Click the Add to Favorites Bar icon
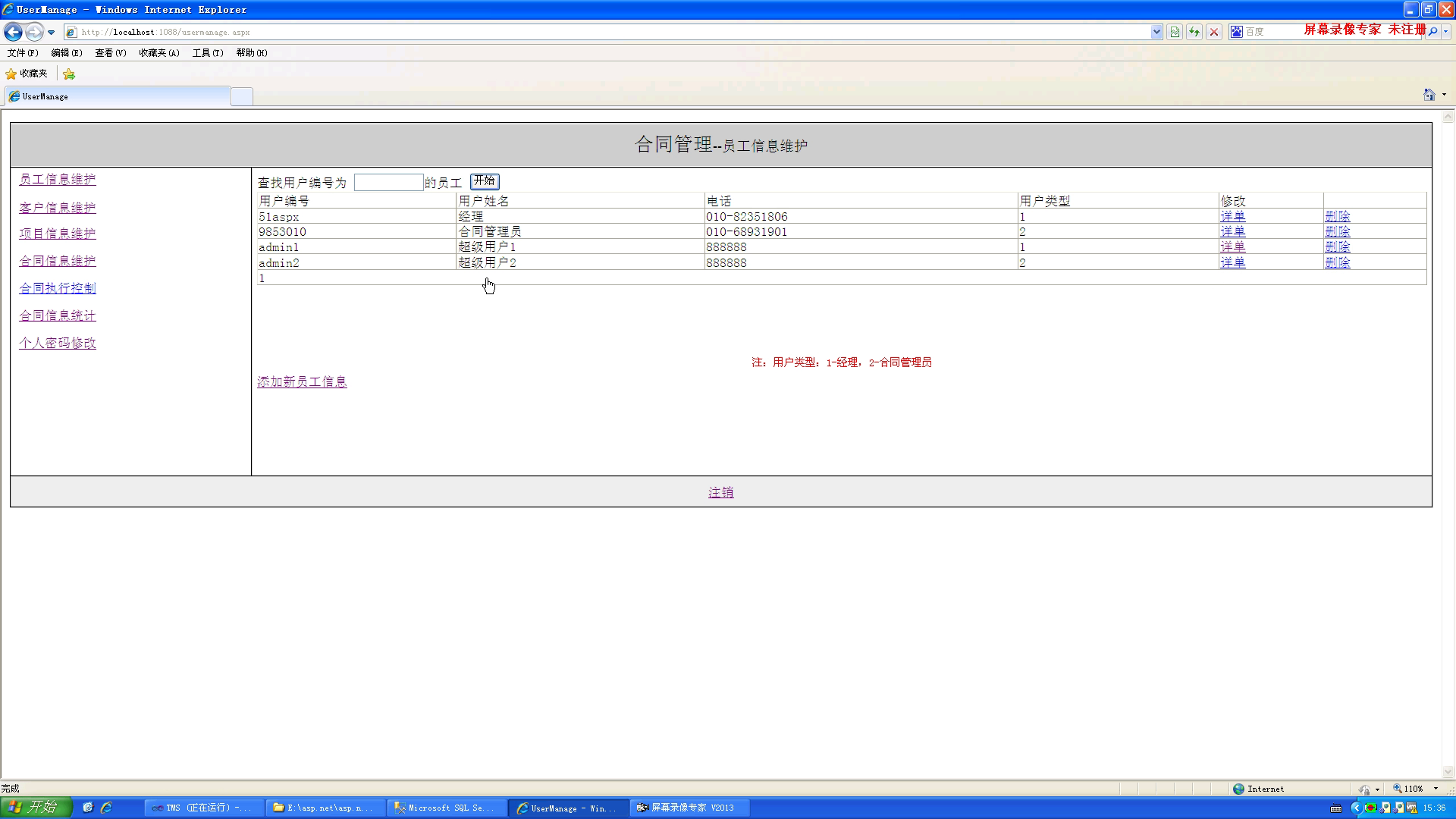Screen dimensions: 1456x819 point(69,74)
